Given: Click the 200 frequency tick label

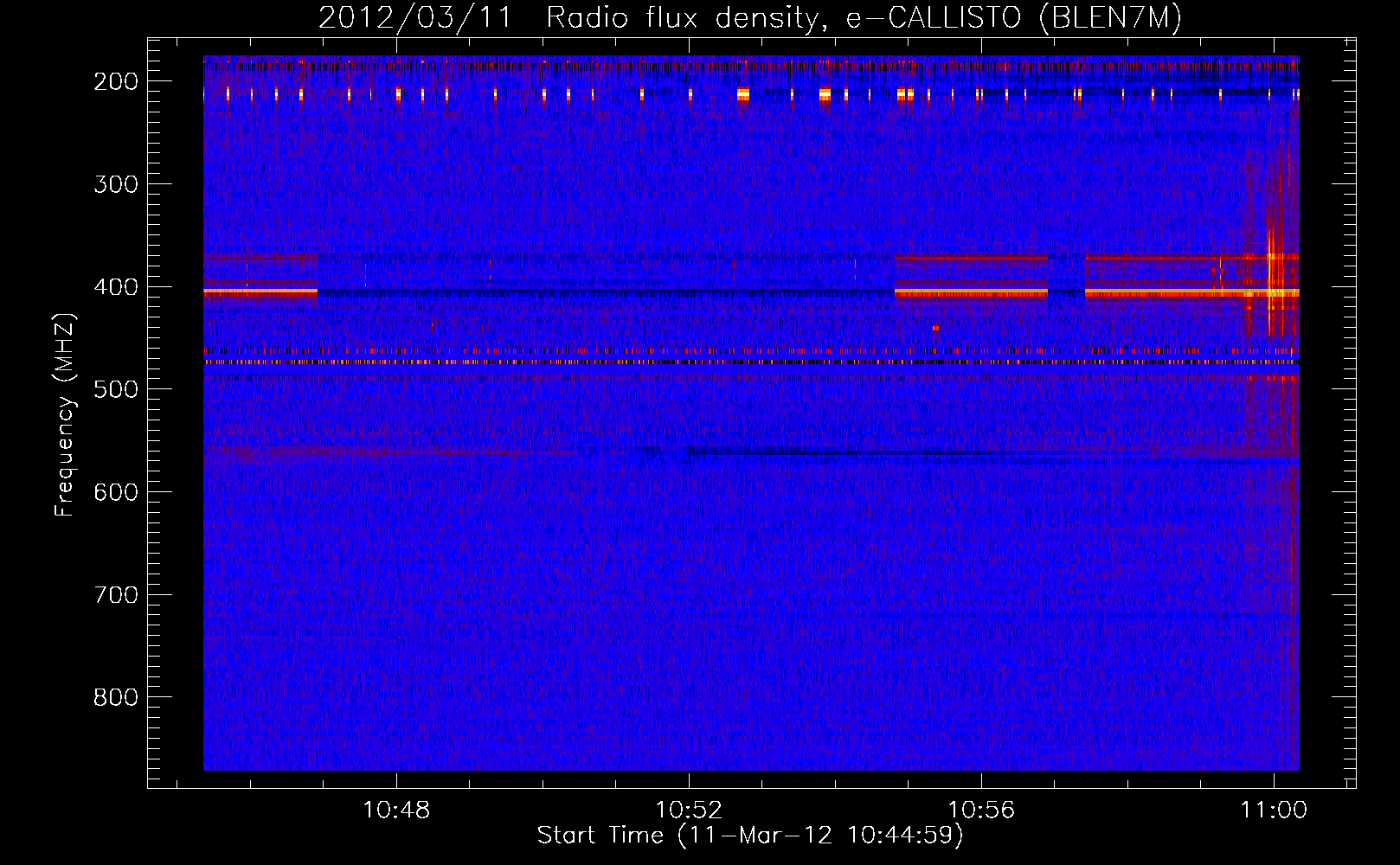Looking at the screenshot, I should tap(116, 81).
